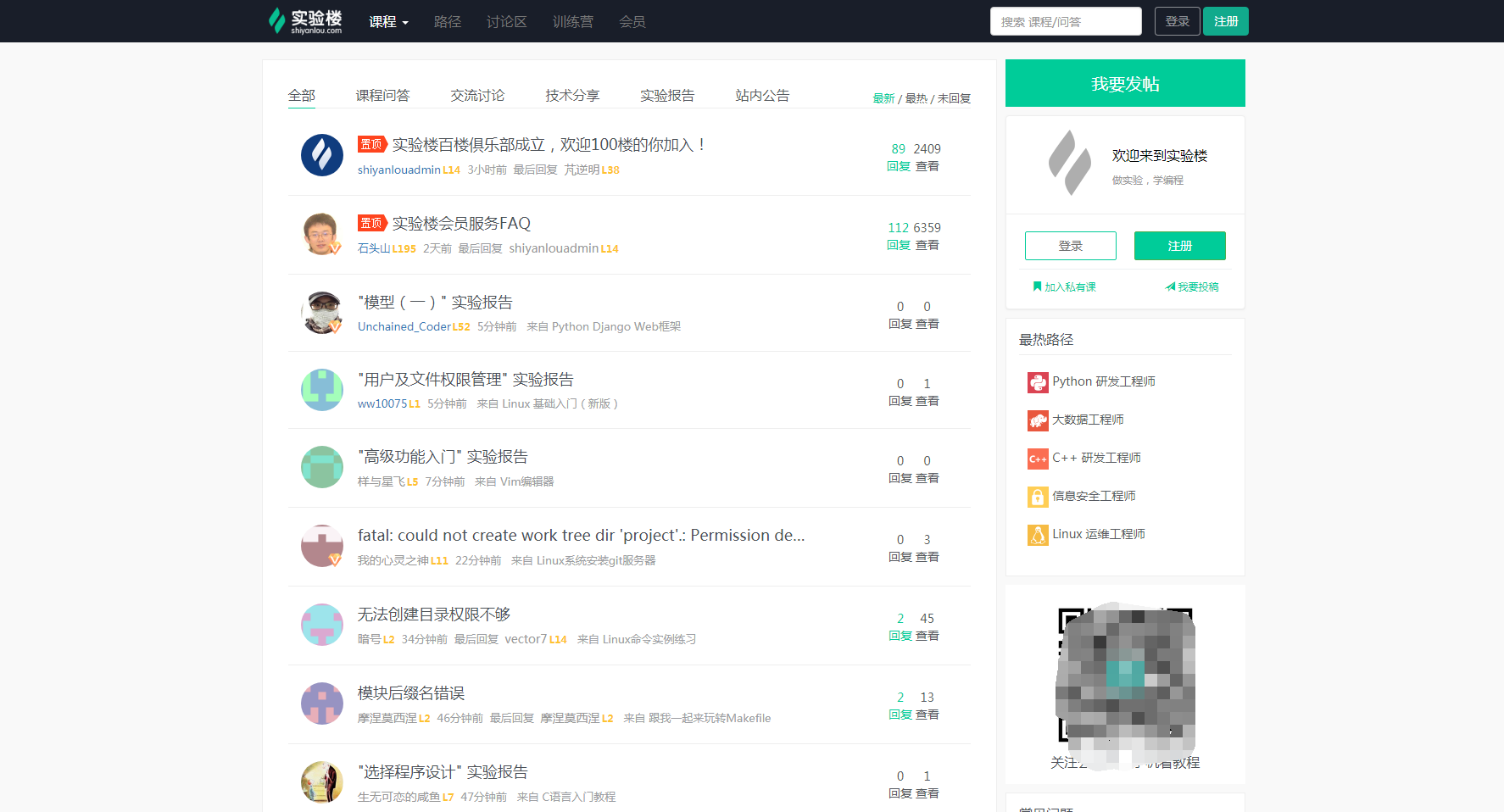The image size is (1504, 812).
Task: Click 样与星飞's green avatar
Action: (x=322, y=467)
